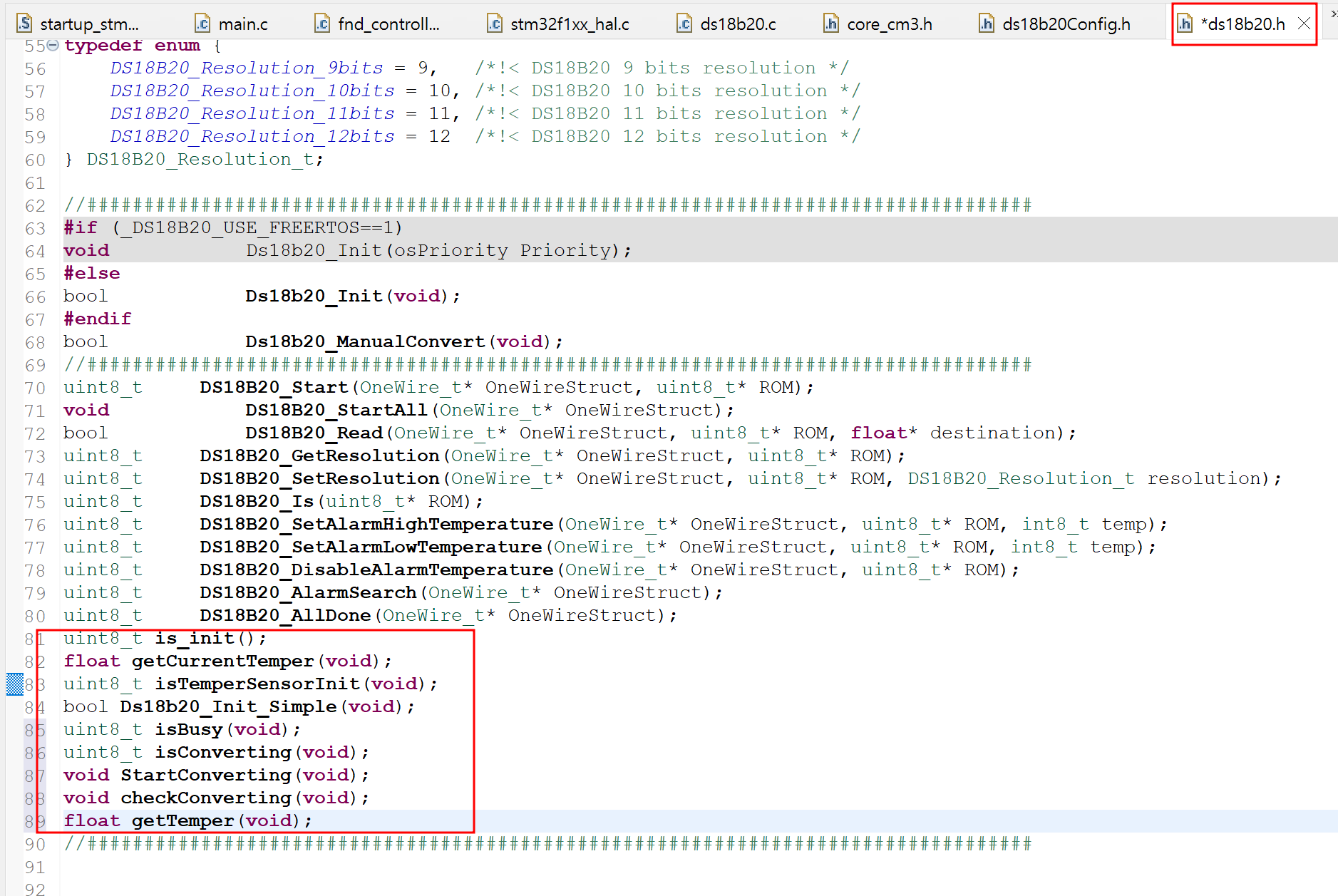The height and width of the screenshot is (896, 1338).
Task: Click the #endif directive on line 67
Action: pyautogui.click(x=98, y=319)
